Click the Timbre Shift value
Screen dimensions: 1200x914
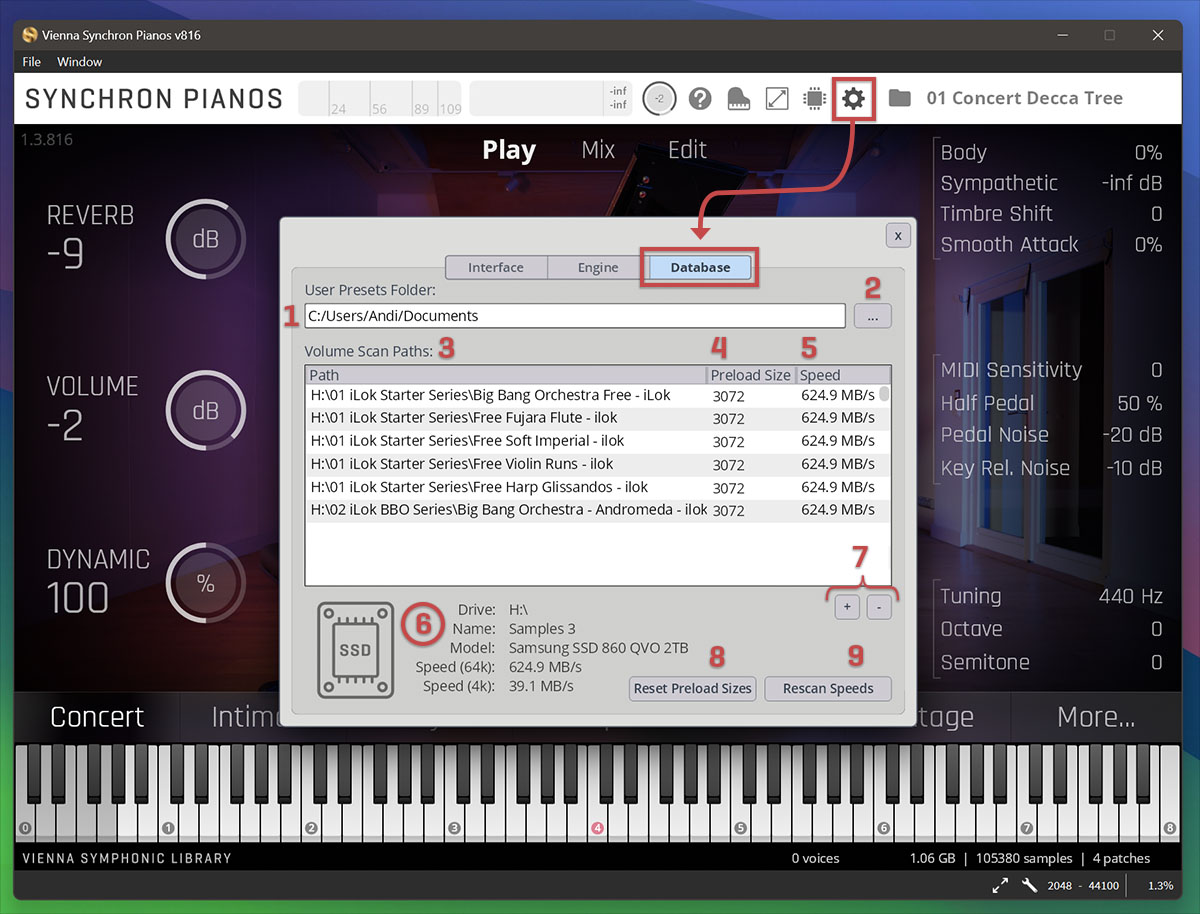coord(1156,214)
